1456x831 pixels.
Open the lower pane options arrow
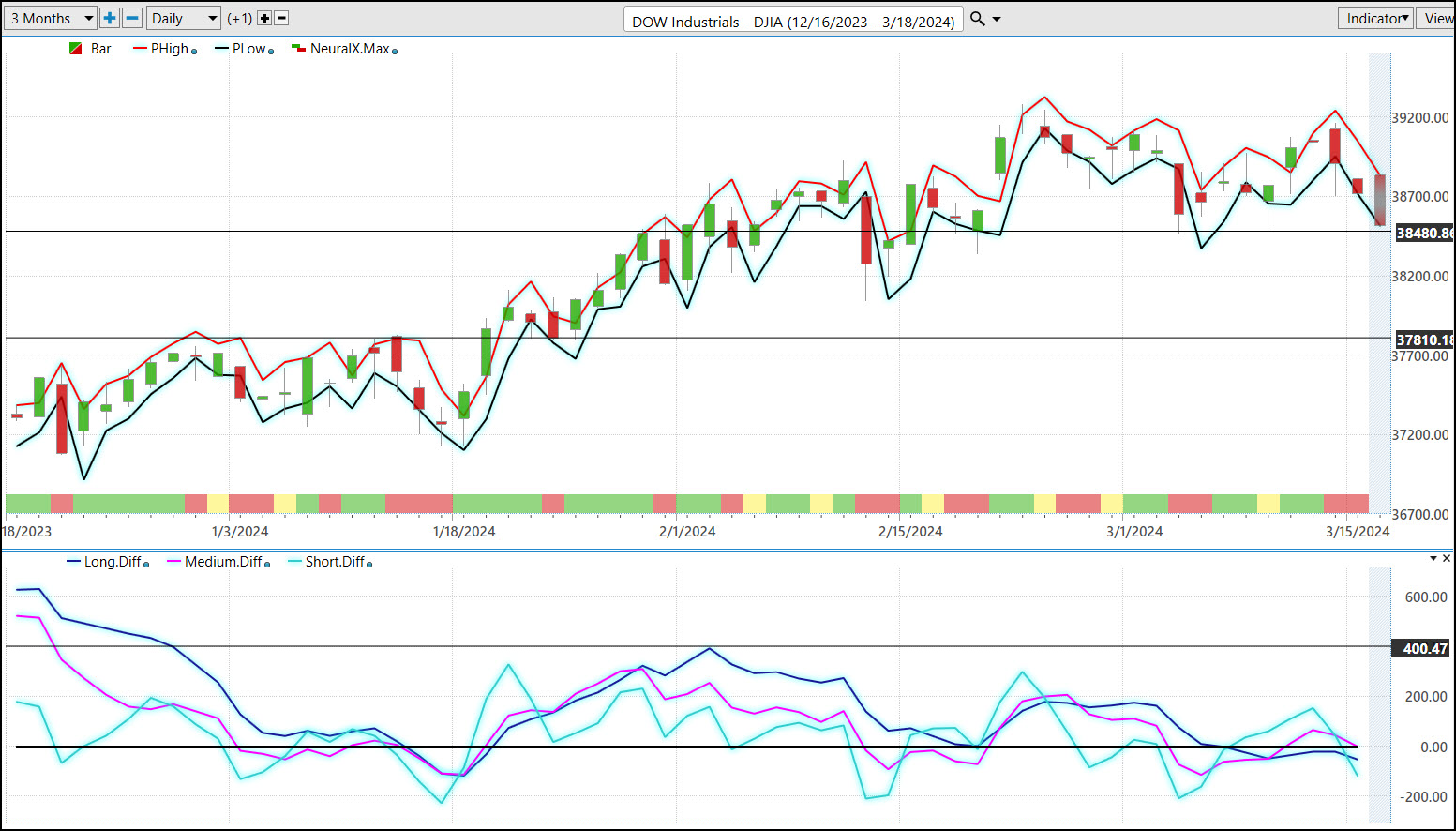pos(1433,558)
